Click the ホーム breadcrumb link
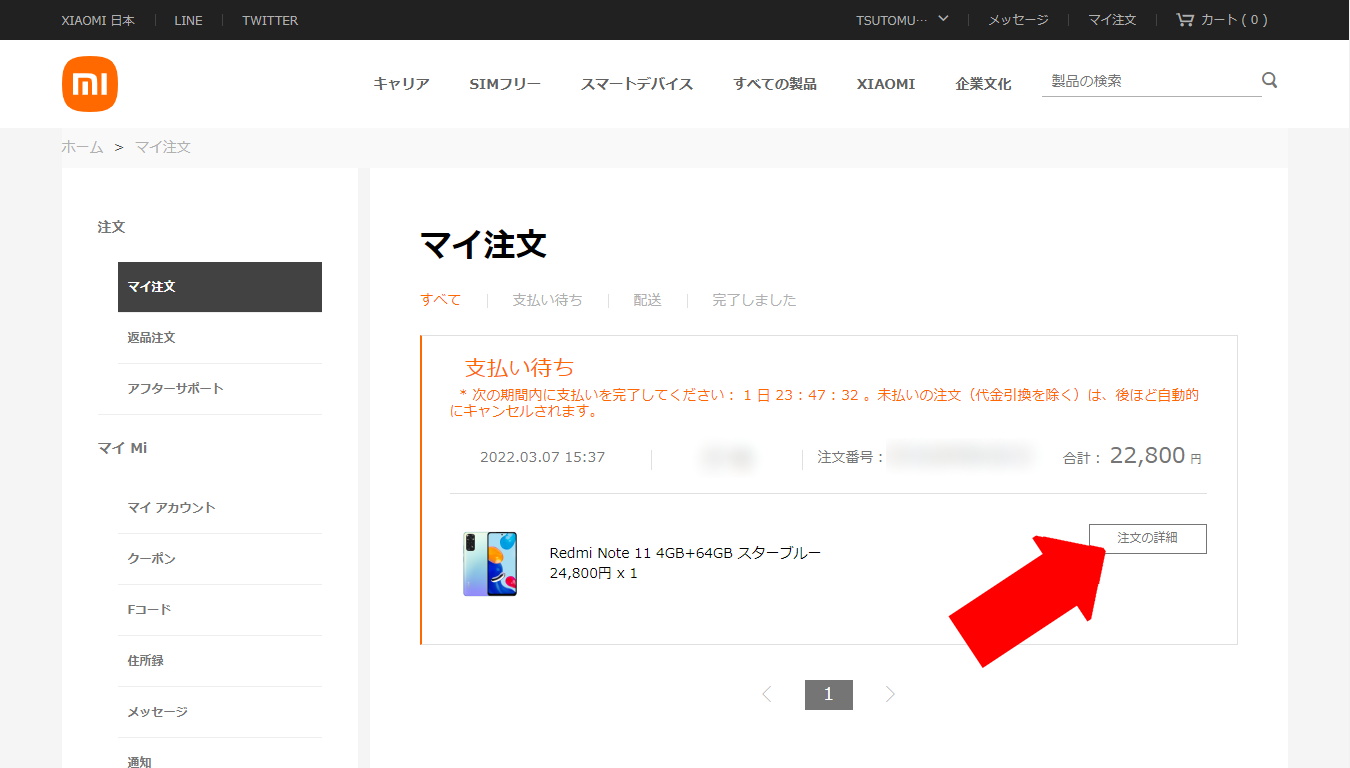The height and width of the screenshot is (768, 1350). [82, 147]
